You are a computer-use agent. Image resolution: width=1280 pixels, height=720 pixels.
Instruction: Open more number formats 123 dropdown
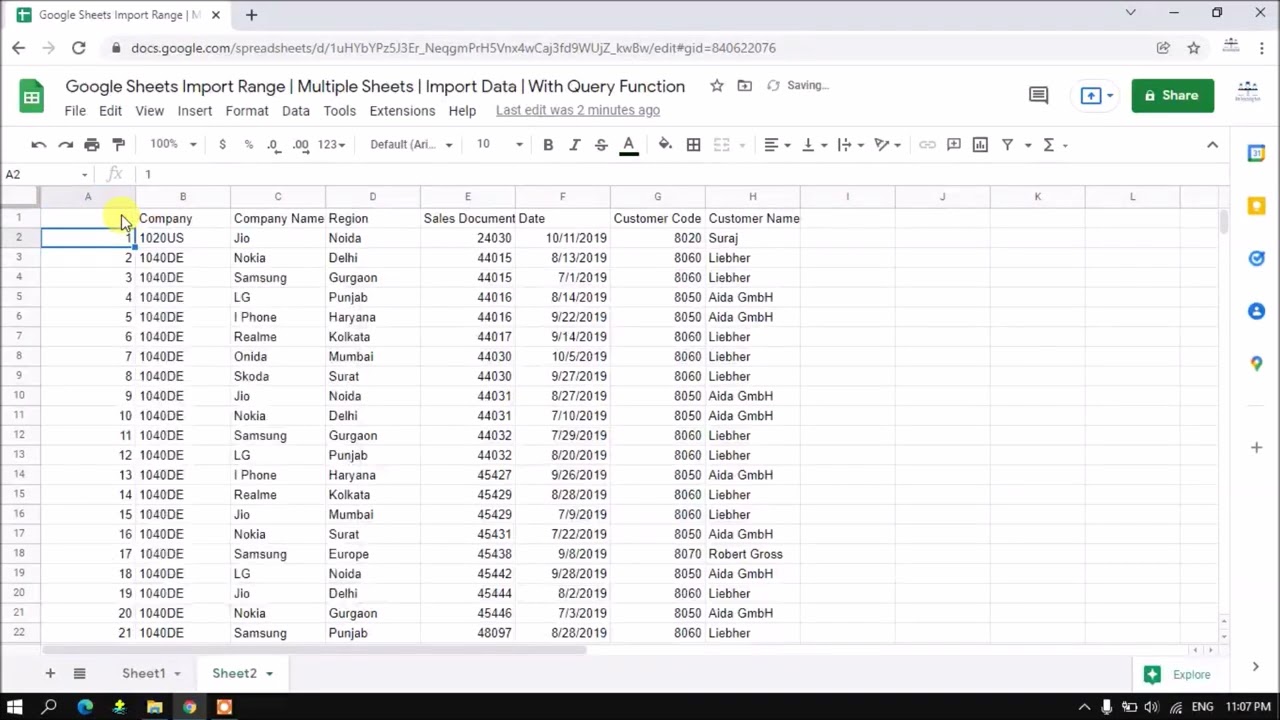[x=331, y=145]
